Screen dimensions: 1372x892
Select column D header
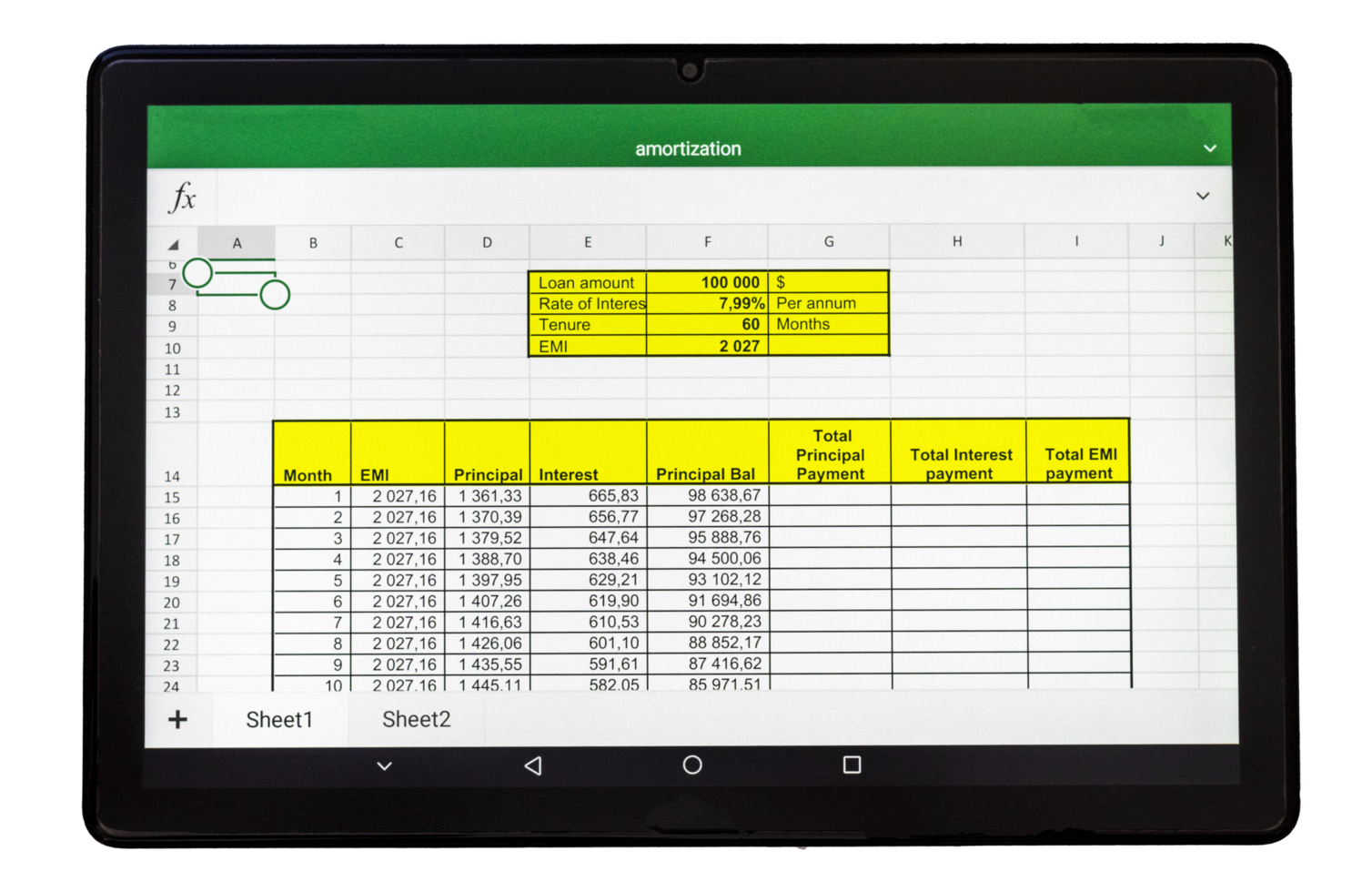[487, 243]
